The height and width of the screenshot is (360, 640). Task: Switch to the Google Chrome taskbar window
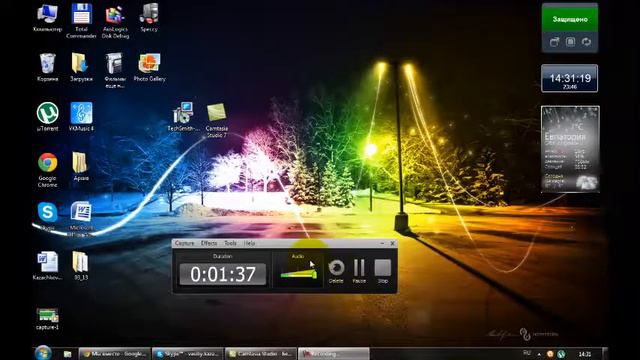point(115,354)
